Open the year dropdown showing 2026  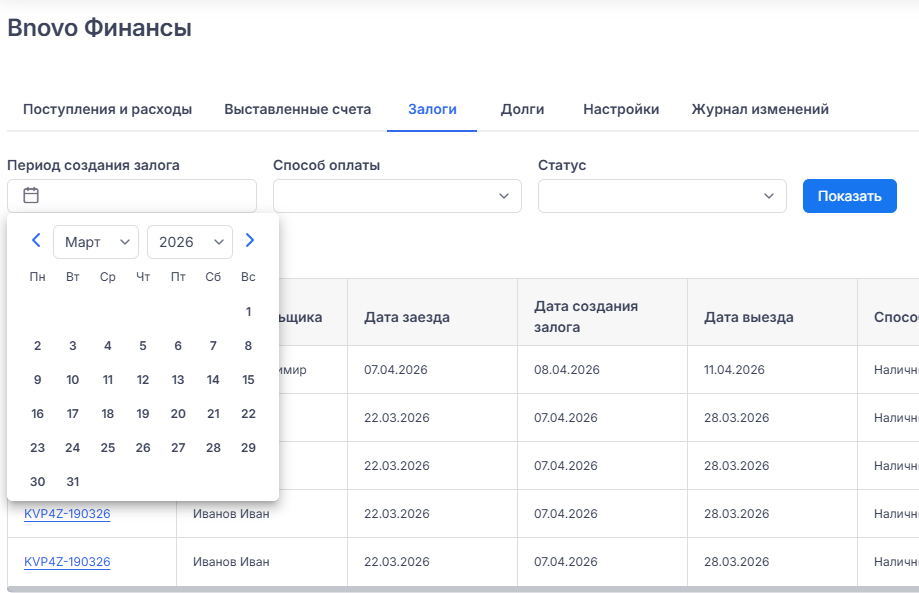tap(190, 242)
